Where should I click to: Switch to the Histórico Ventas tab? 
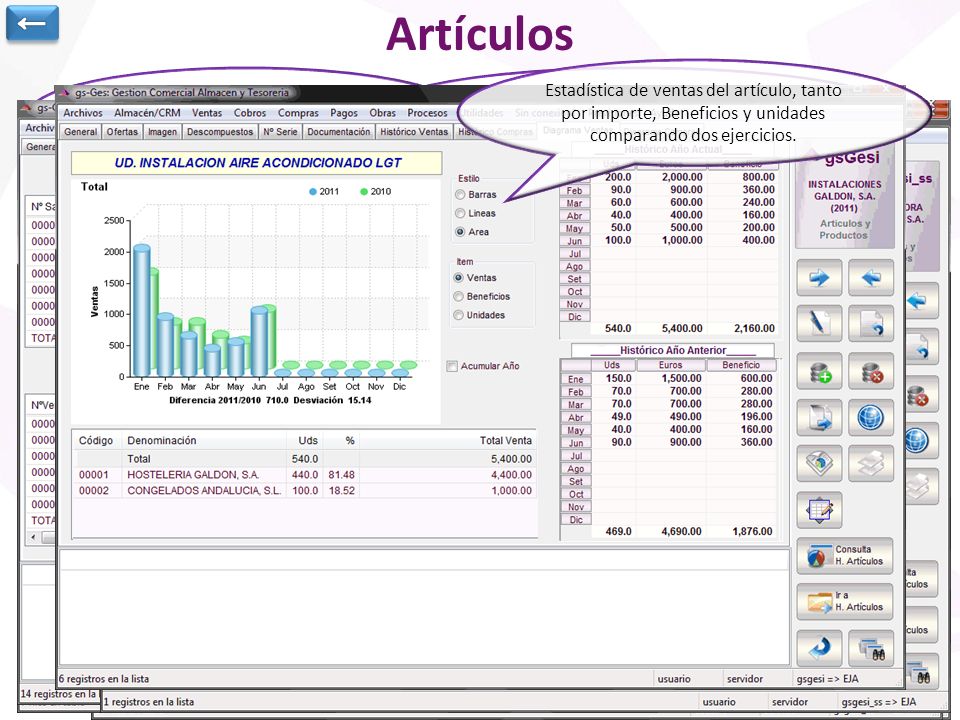[x=414, y=132]
